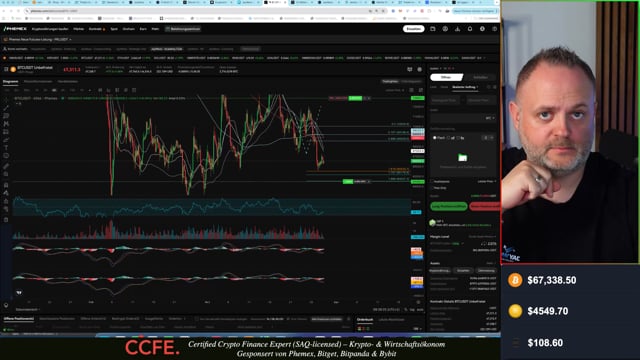Click the TradingView logo on chart

point(19,293)
